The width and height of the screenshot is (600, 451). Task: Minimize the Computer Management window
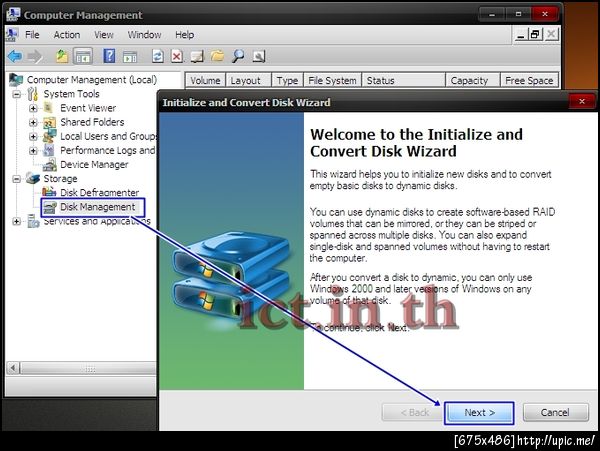click(492, 14)
